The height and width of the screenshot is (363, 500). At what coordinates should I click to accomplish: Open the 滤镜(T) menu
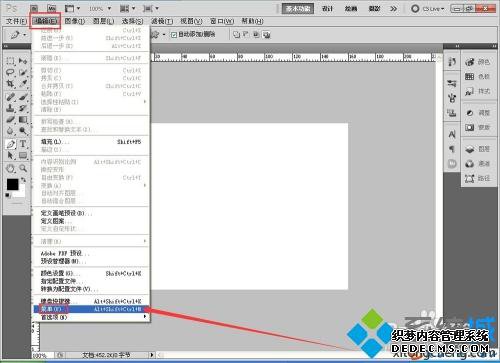click(x=162, y=21)
